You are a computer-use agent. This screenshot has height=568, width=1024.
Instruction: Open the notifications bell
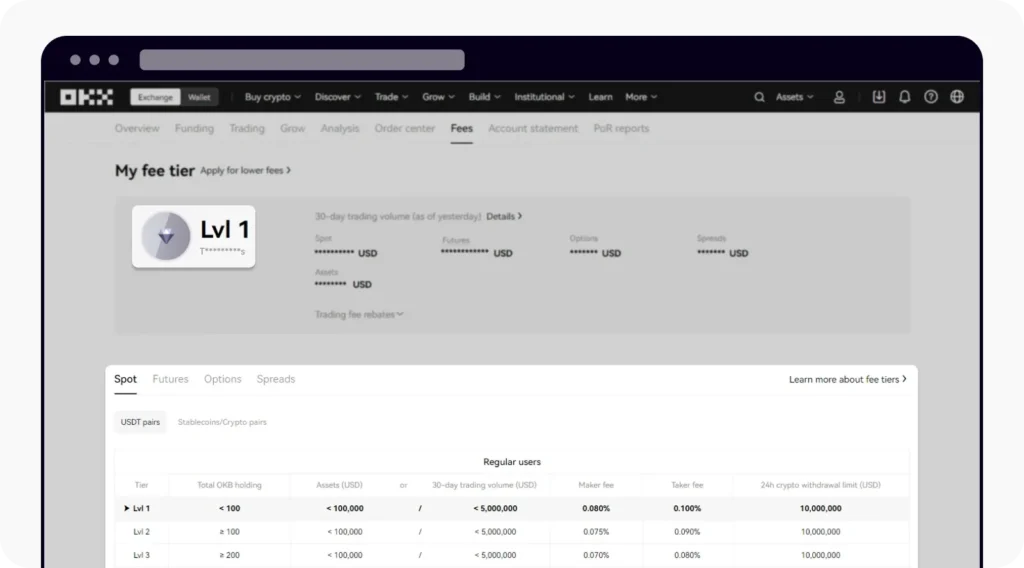(905, 97)
